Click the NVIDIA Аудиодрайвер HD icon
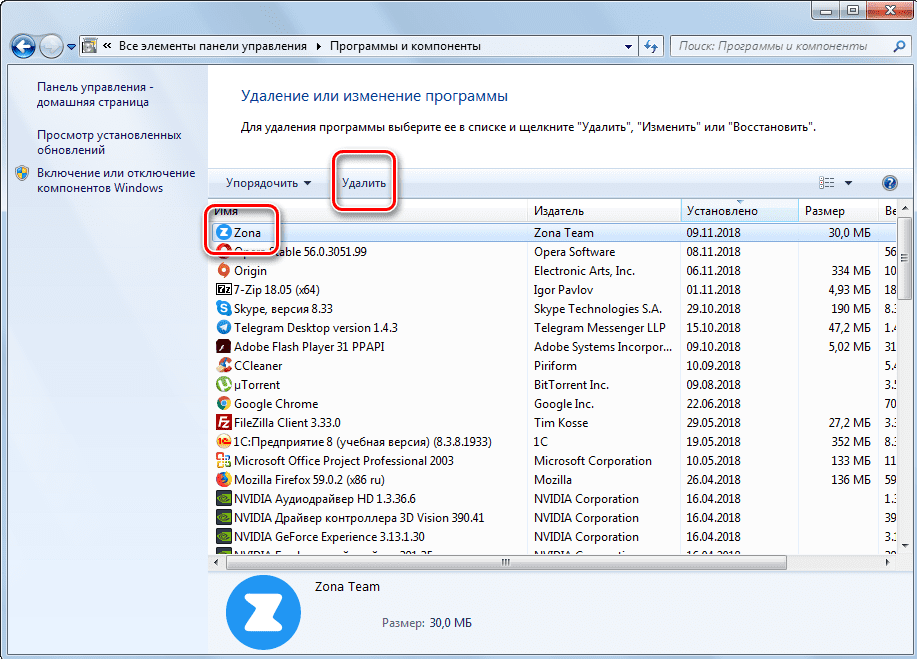 click(x=223, y=498)
